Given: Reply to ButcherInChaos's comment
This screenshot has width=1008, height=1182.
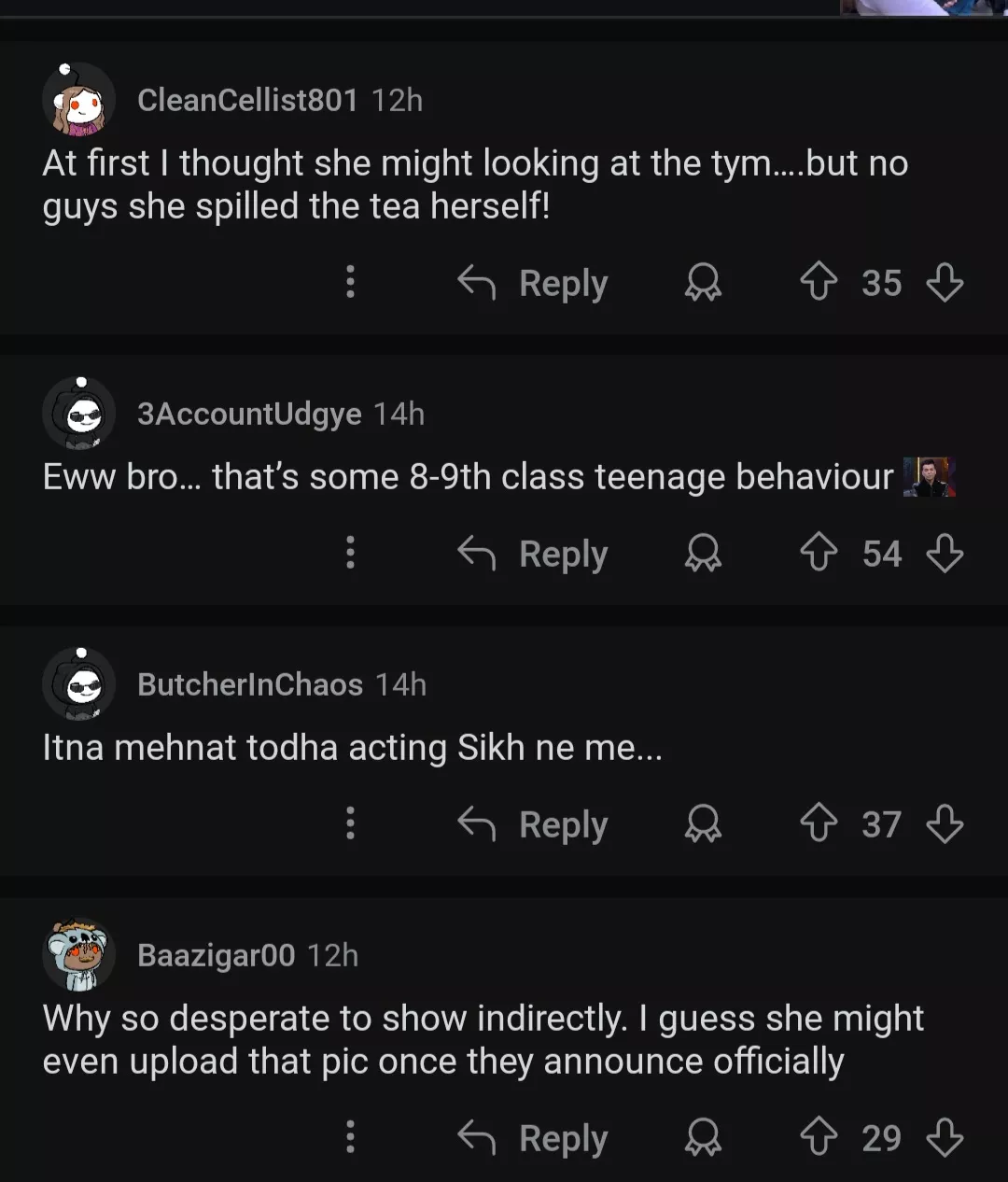Looking at the screenshot, I should point(533,823).
